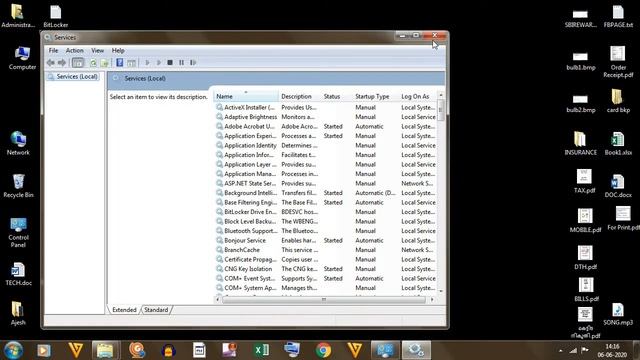Select the DOC.docx desktop file
Image resolution: width=640 pixels, height=360 pixels.
click(618, 186)
